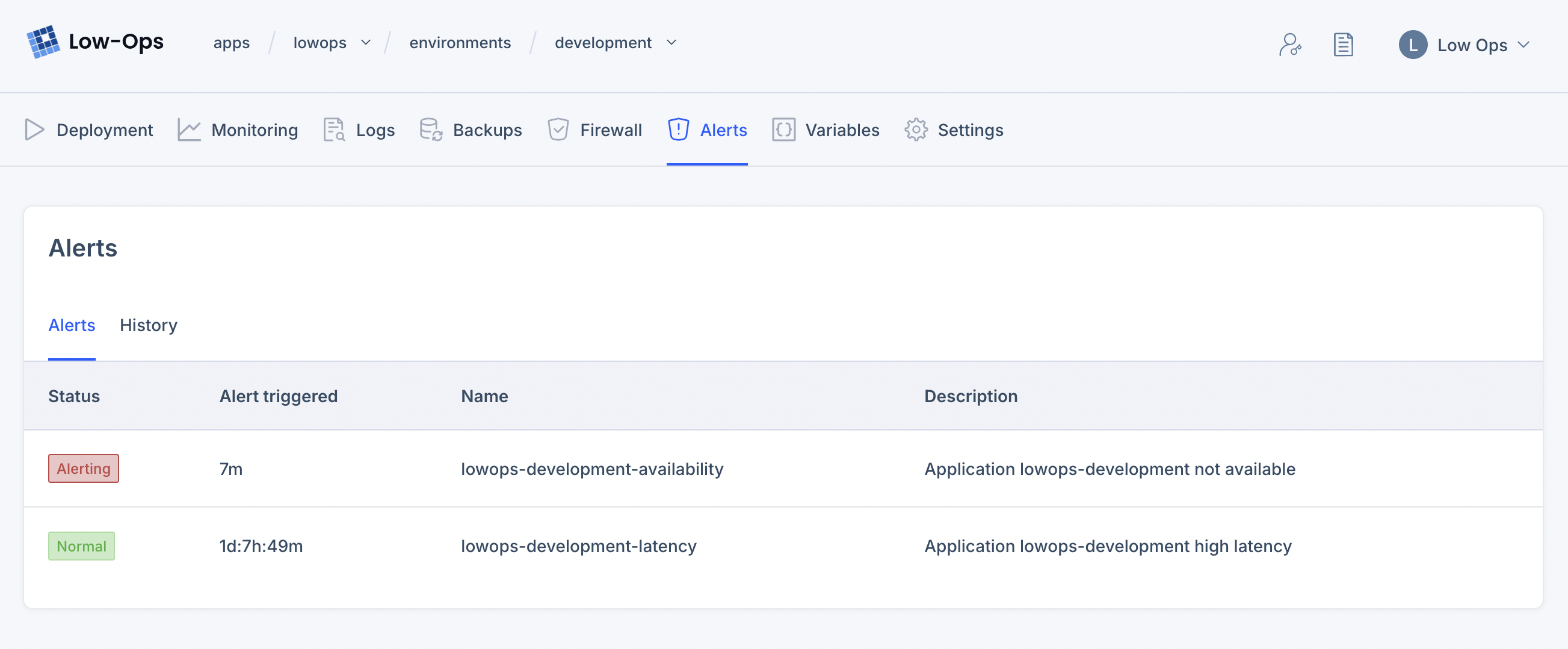
Task: Click 'Application lowops-development not available' description
Action: pyautogui.click(x=1110, y=469)
